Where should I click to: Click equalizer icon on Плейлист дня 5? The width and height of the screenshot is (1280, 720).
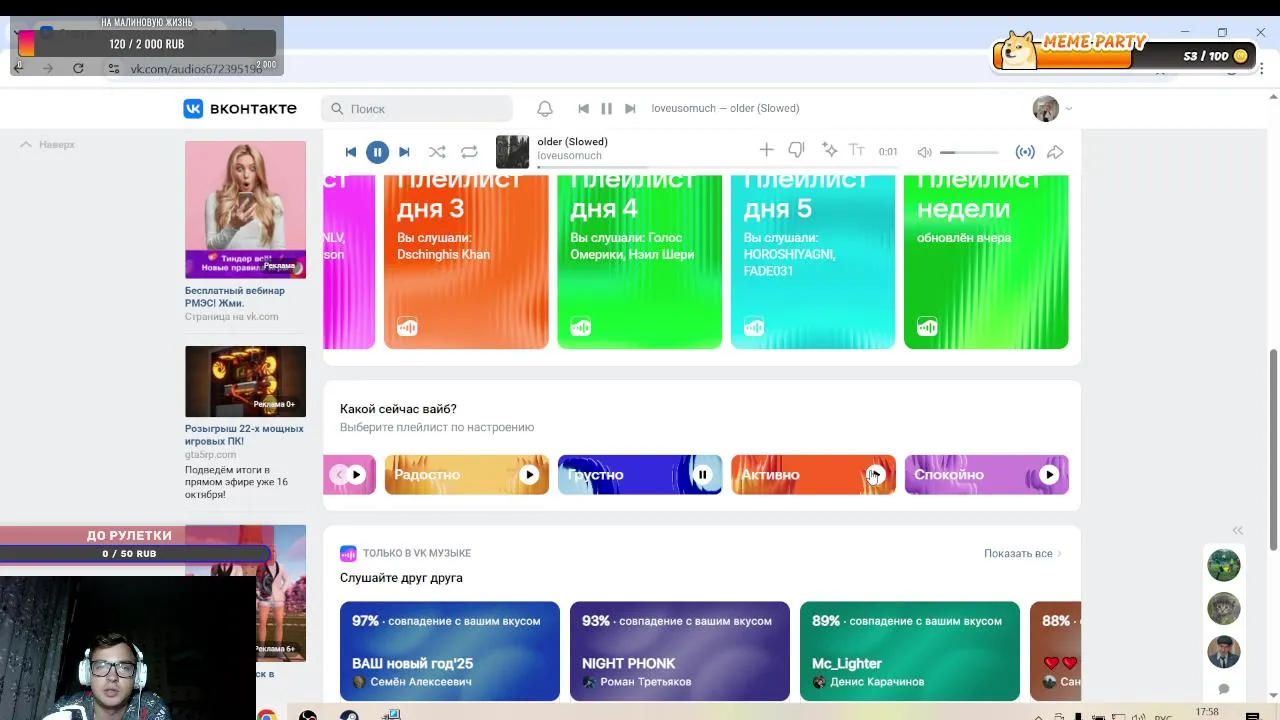click(754, 327)
